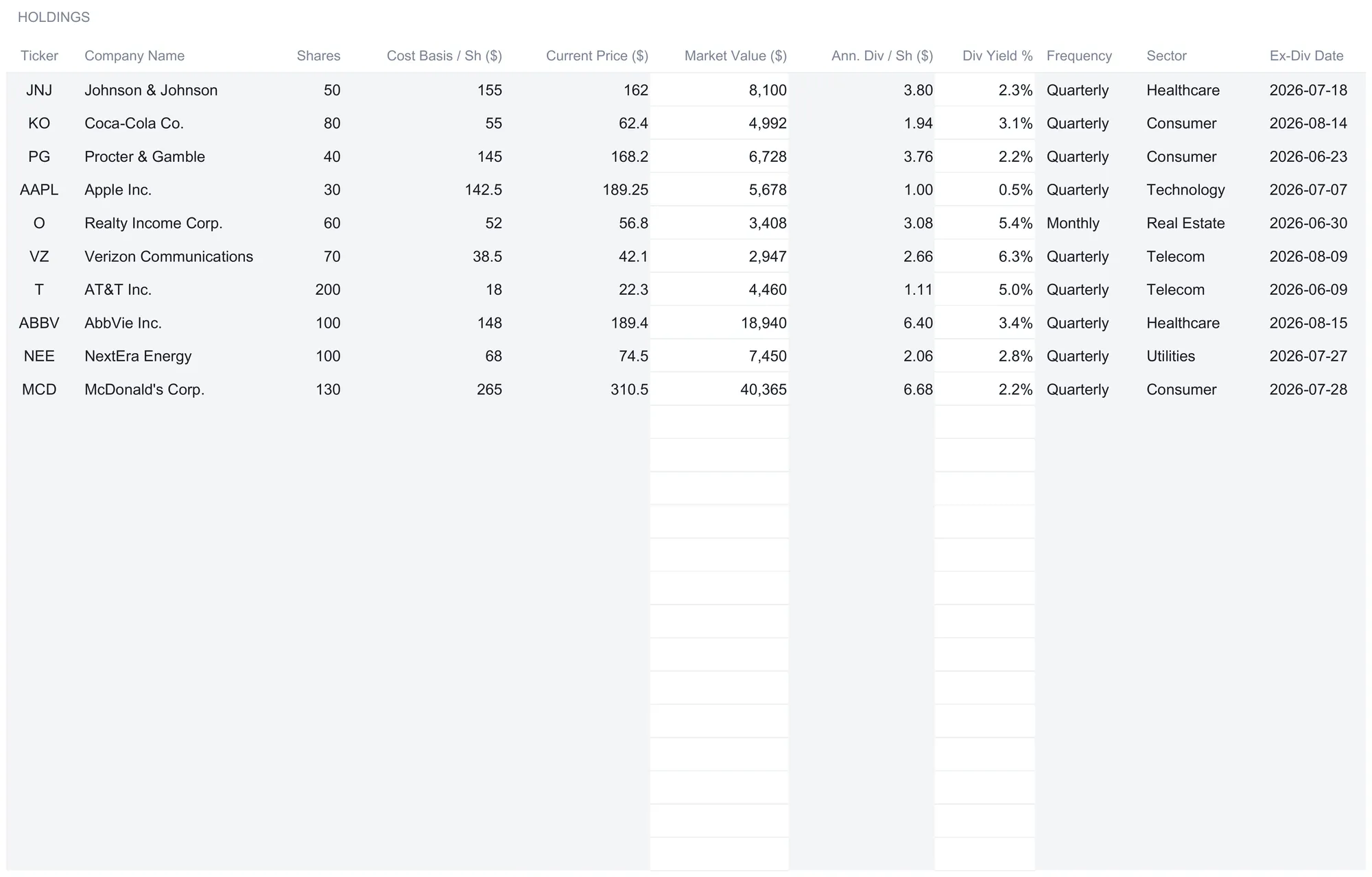Select the ABBV ticker cell

(x=39, y=323)
